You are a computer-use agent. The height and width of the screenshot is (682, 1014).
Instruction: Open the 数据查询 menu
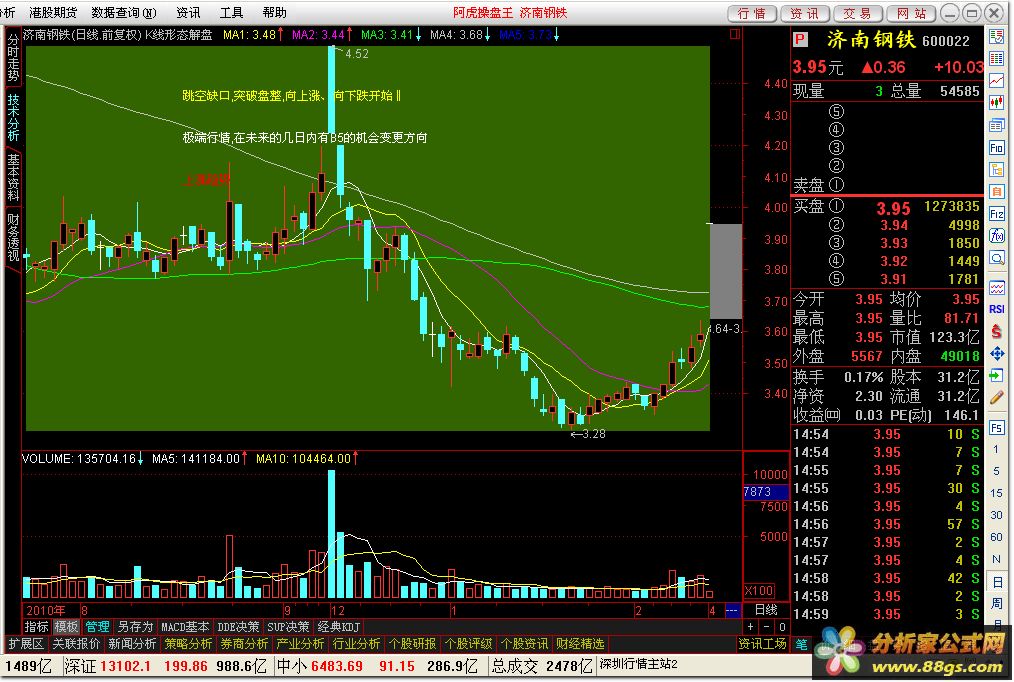point(124,12)
